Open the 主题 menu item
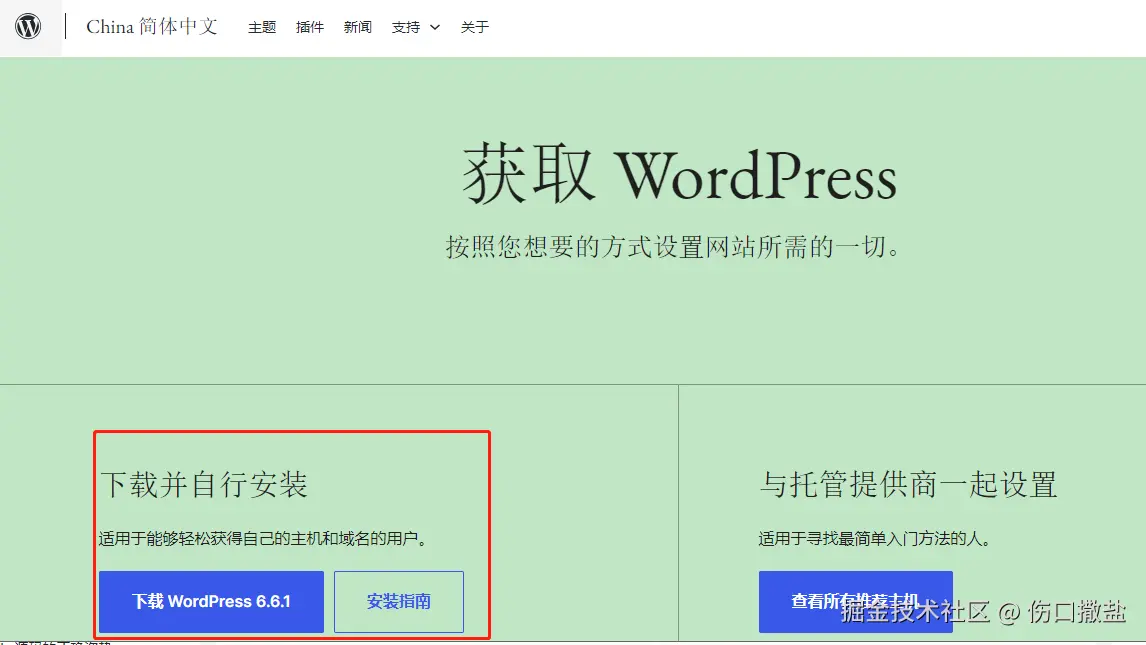The width and height of the screenshot is (1146, 645). pos(262,27)
